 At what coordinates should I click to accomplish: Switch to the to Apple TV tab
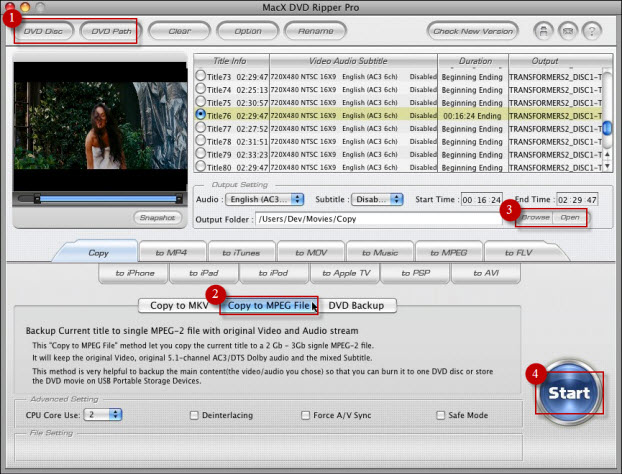[346, 273]
